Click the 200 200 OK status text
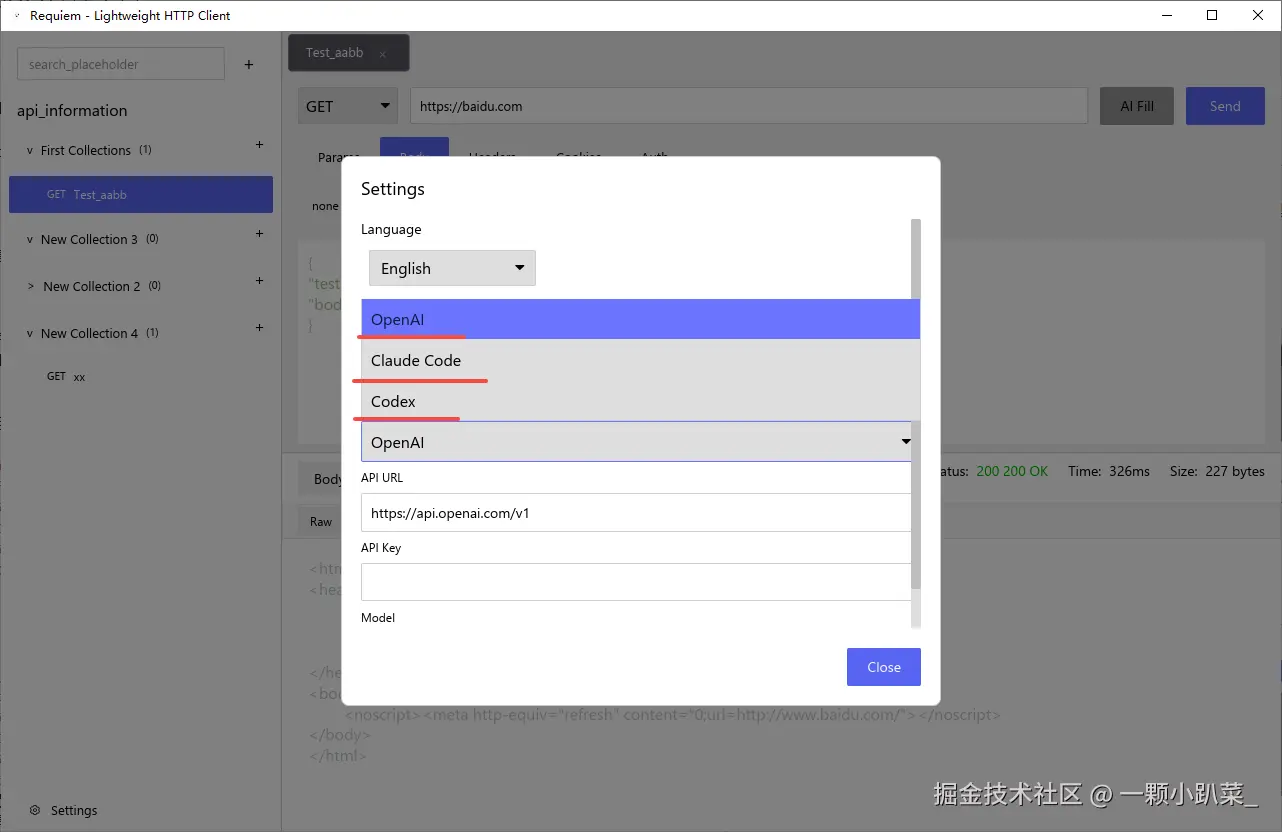This screenshot has height=832, width=1282. [x=1012, y=471]
